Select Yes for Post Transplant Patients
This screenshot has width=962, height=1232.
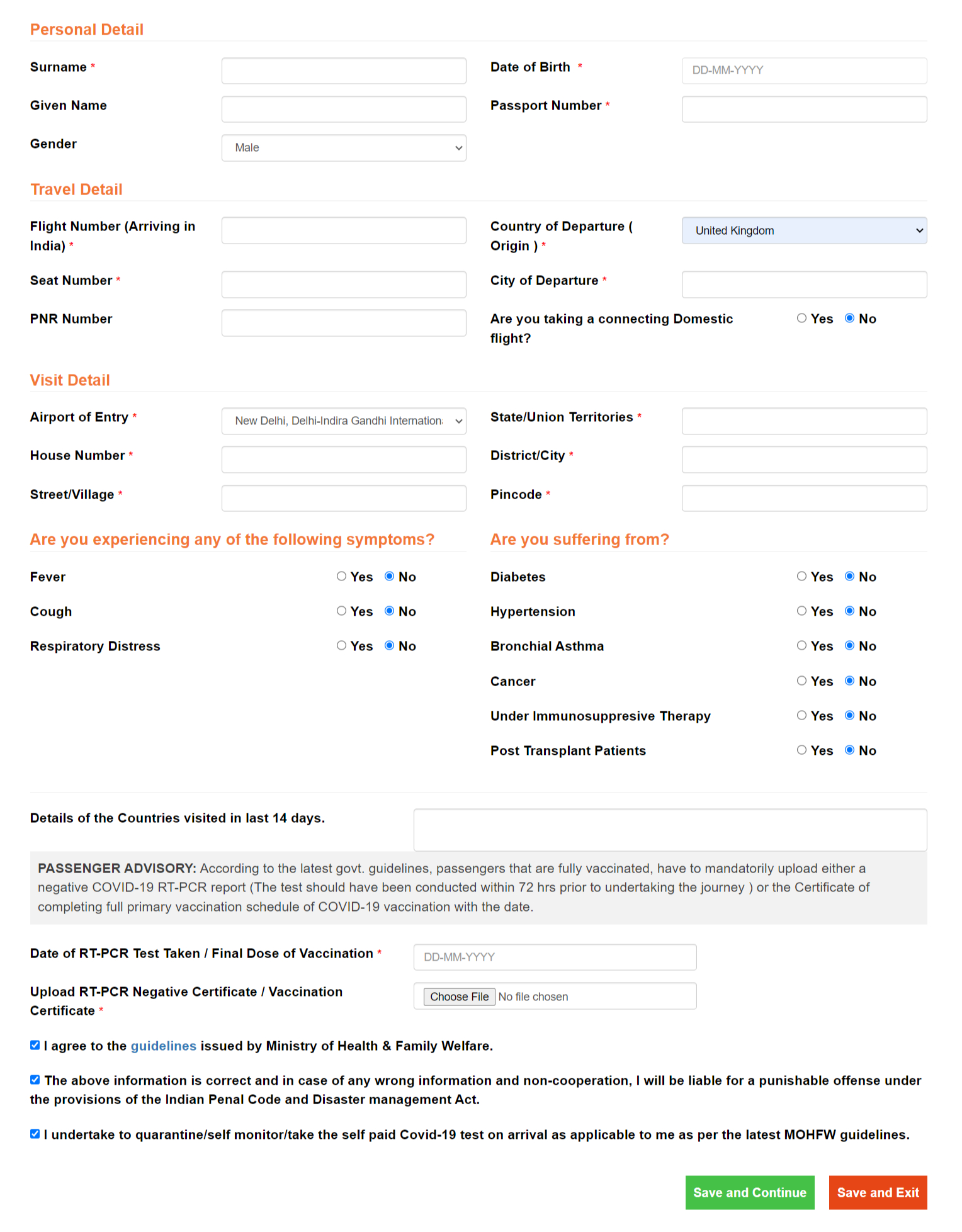pyautogui.click(x=801, y=750)
